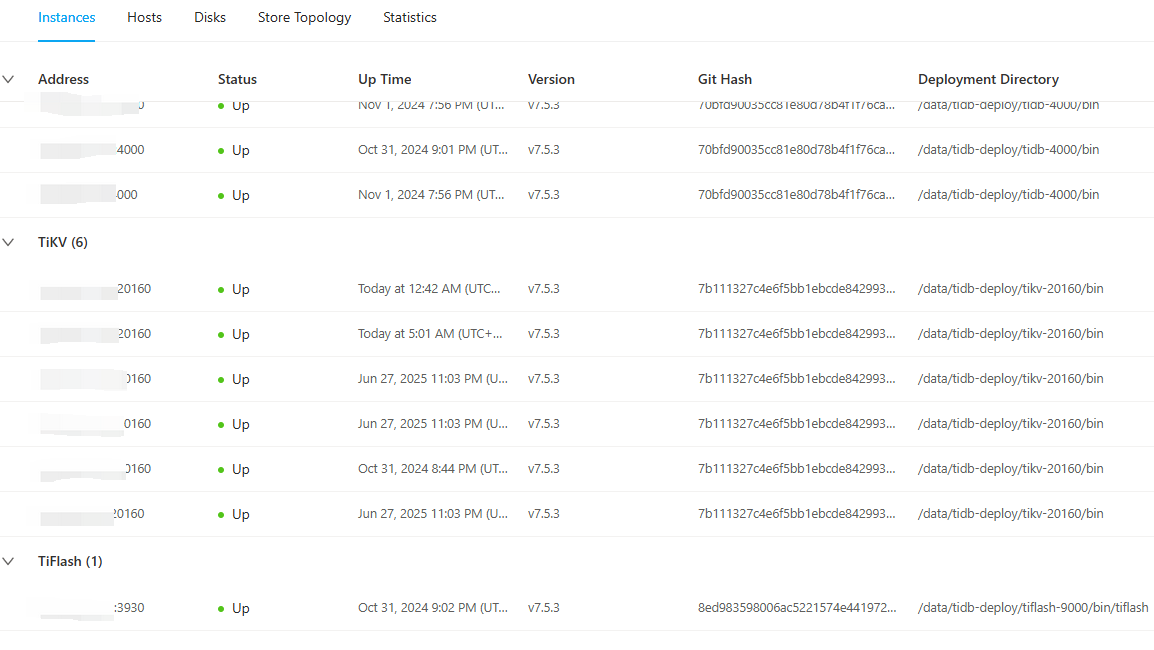The width and height of the screenshot is (1154, 650).
Task: Switch to the Hosts tab
Action: point(144,17)
